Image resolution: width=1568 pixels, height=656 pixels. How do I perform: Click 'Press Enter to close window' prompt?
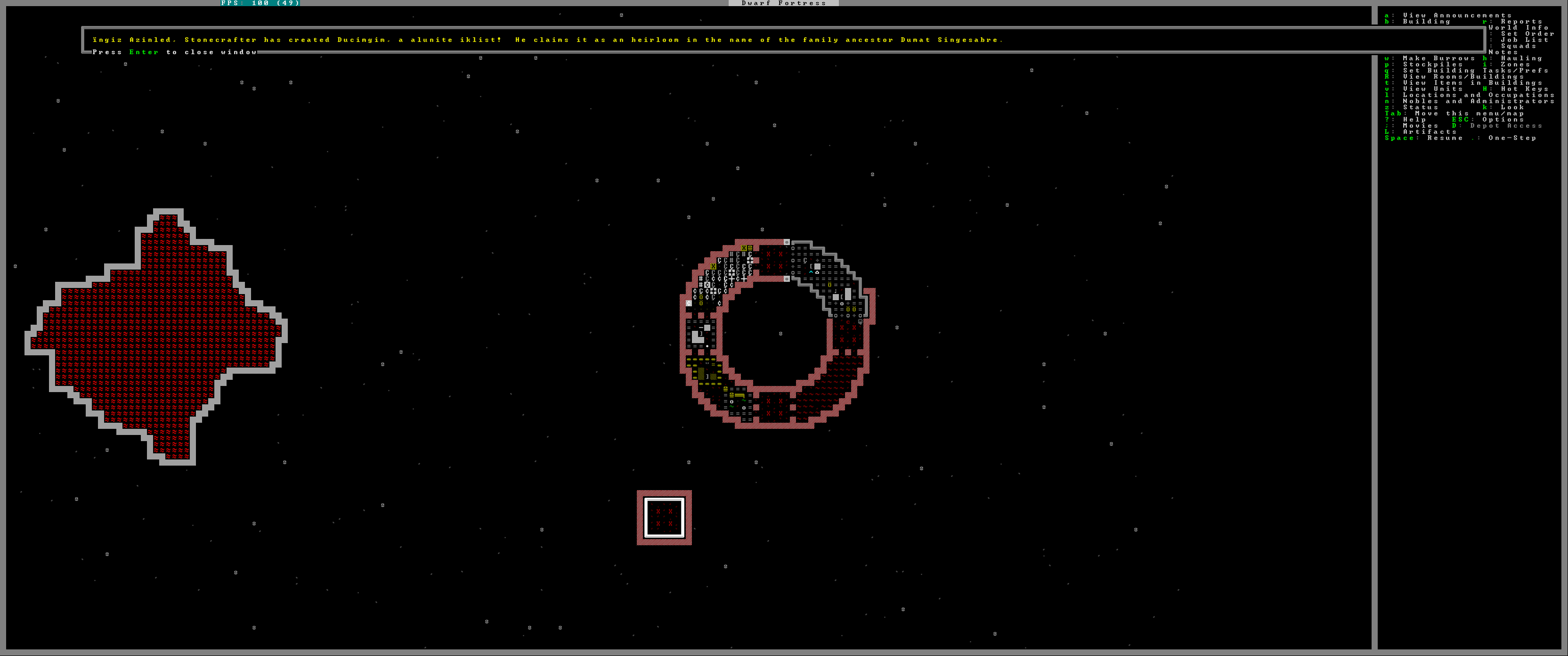coord(175,52)
